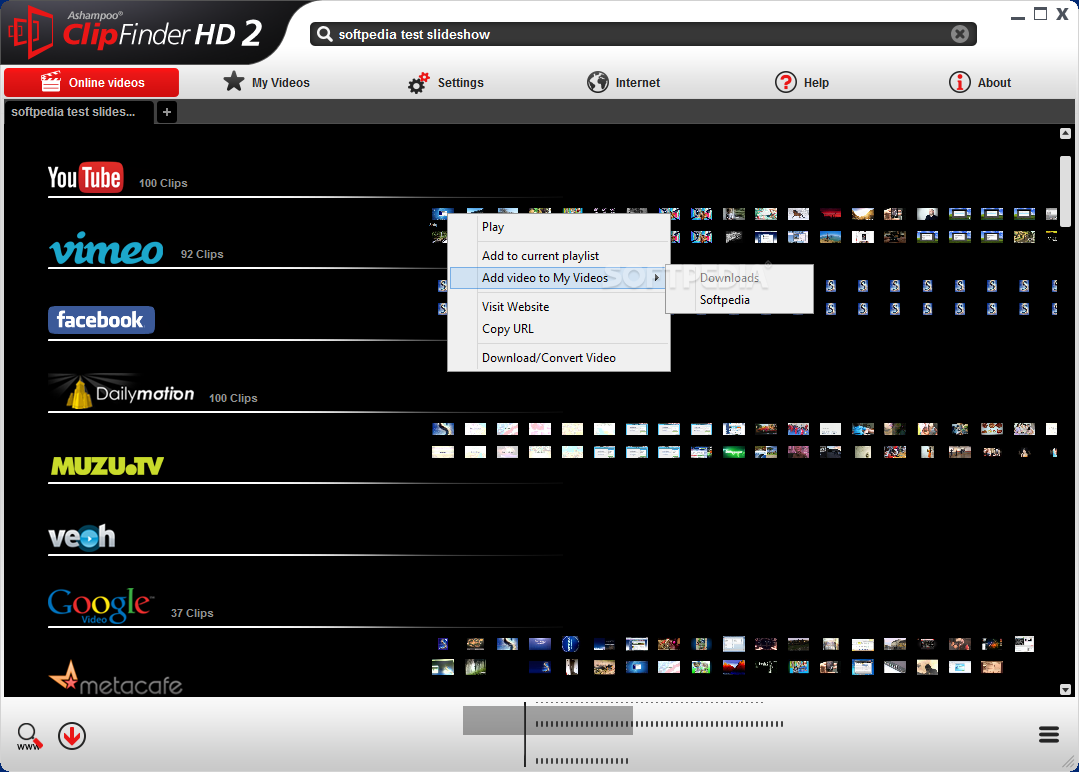Screen dimensions: 1079x772
Task: Click the Vimeo logo
Action: tap(106, 248)
